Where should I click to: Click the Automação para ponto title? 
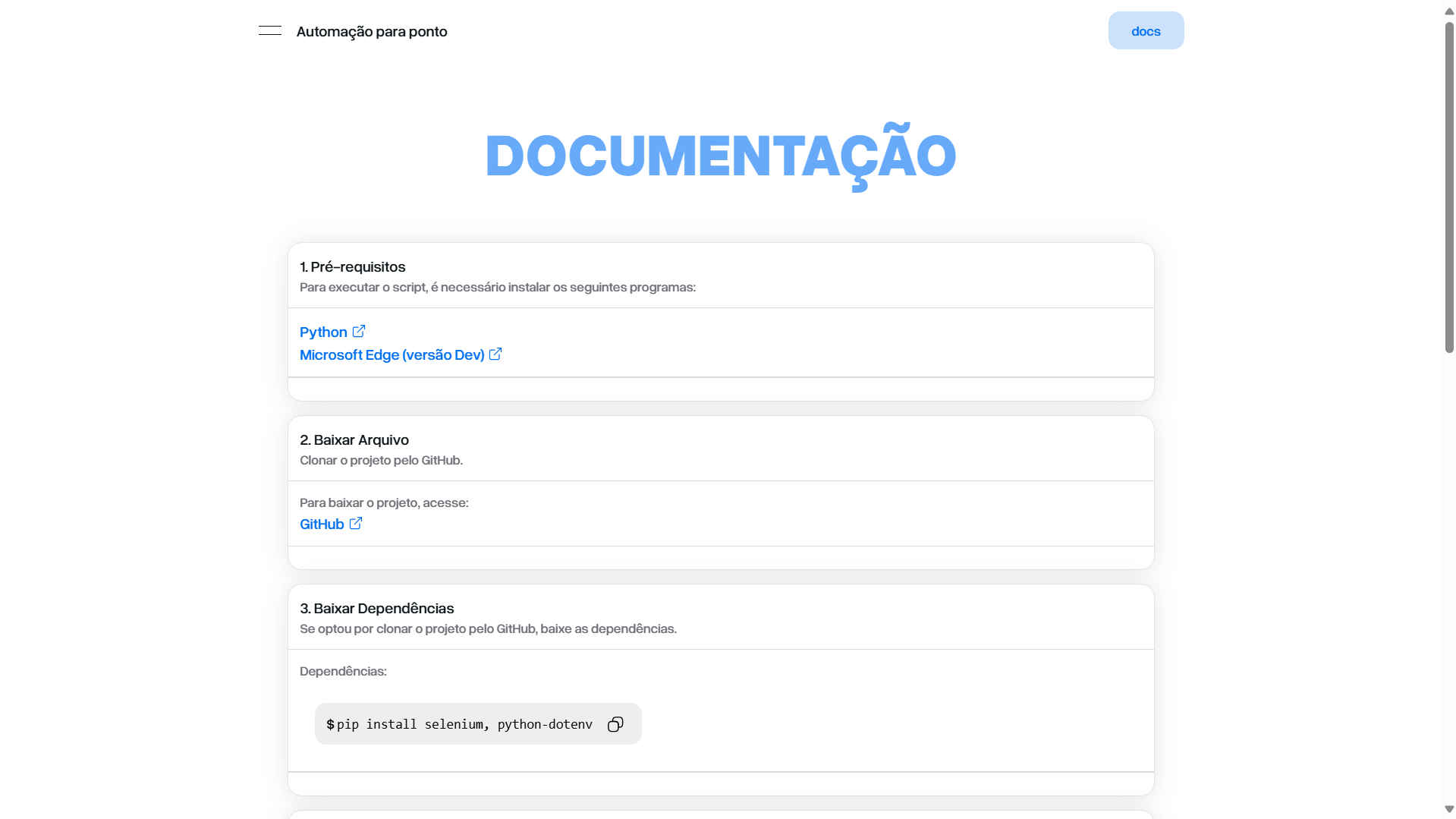[x=372, y=31]
